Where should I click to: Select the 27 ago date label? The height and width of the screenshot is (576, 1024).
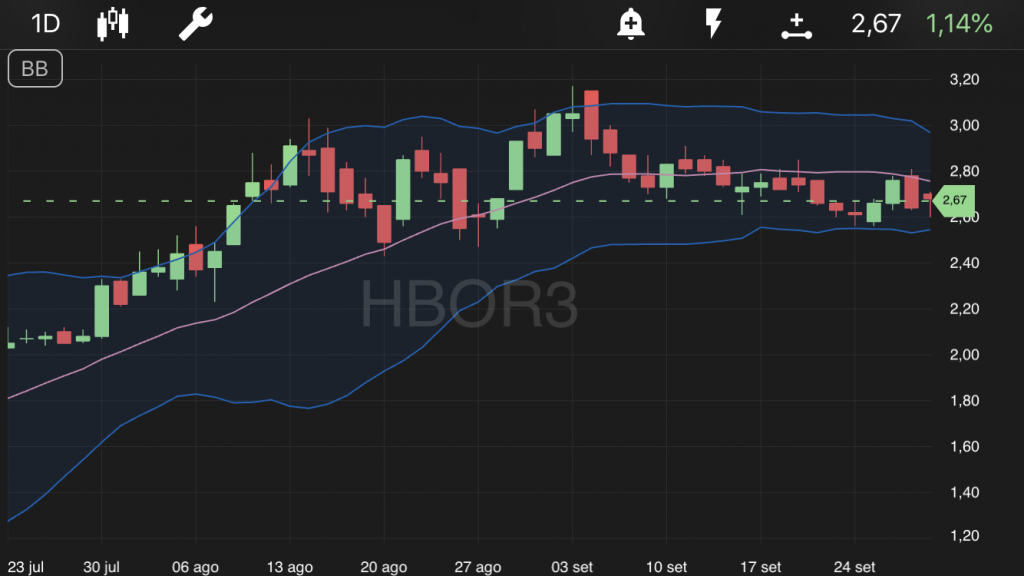(x=477, y=567)
